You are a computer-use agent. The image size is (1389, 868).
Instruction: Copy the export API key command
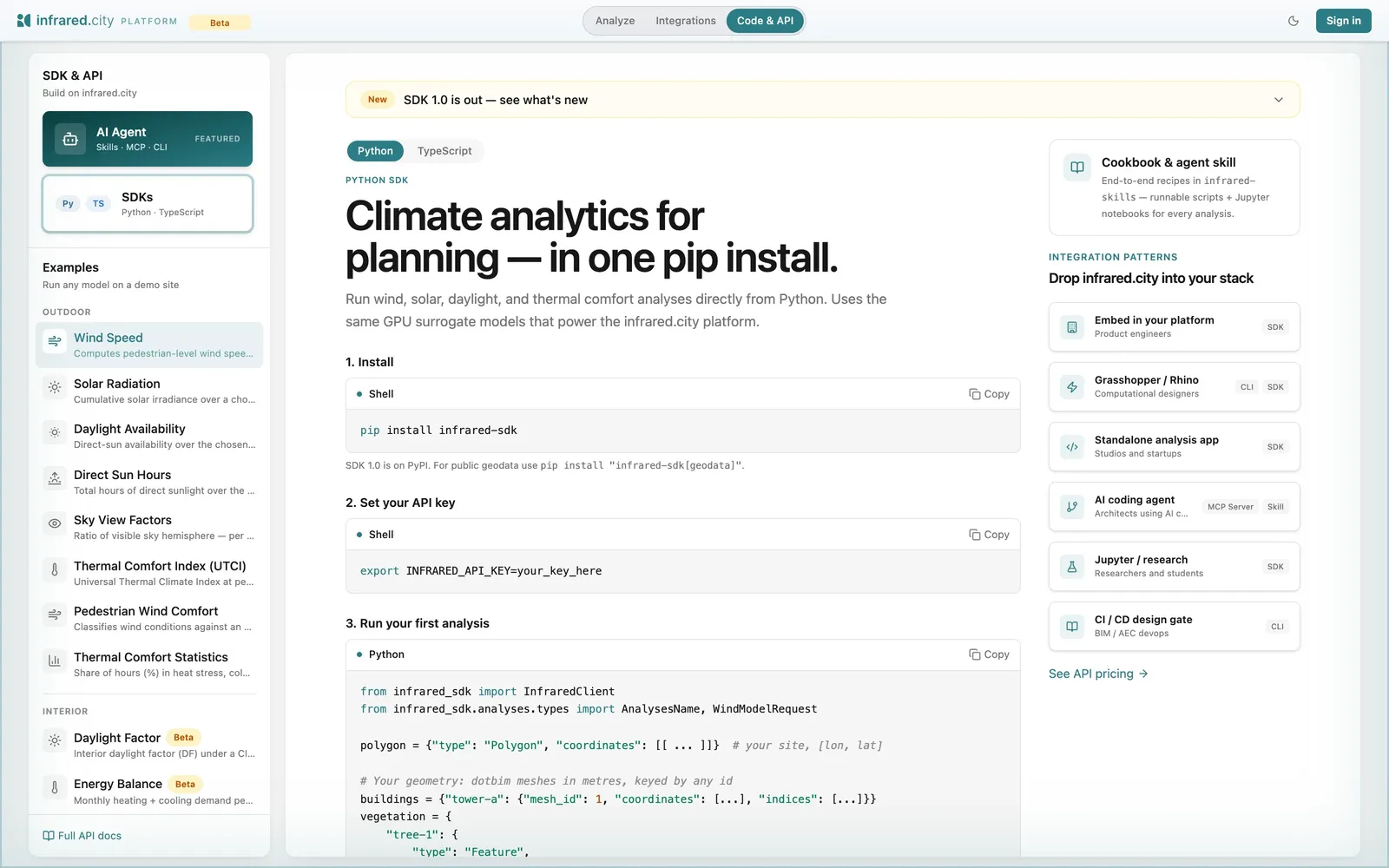coord(989,535)
